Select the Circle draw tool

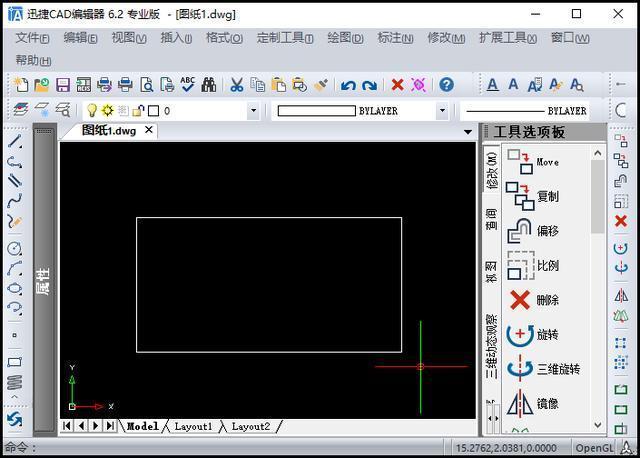coord(15,248)
